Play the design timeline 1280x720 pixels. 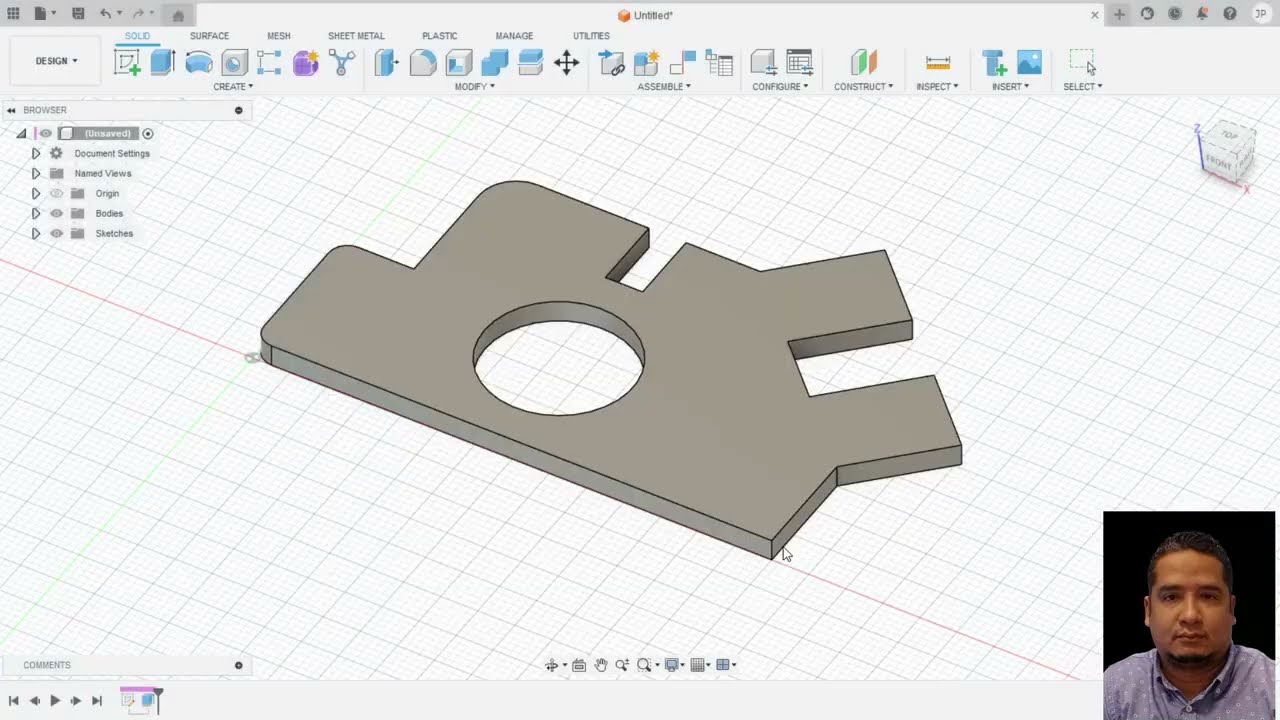[55, 701]
